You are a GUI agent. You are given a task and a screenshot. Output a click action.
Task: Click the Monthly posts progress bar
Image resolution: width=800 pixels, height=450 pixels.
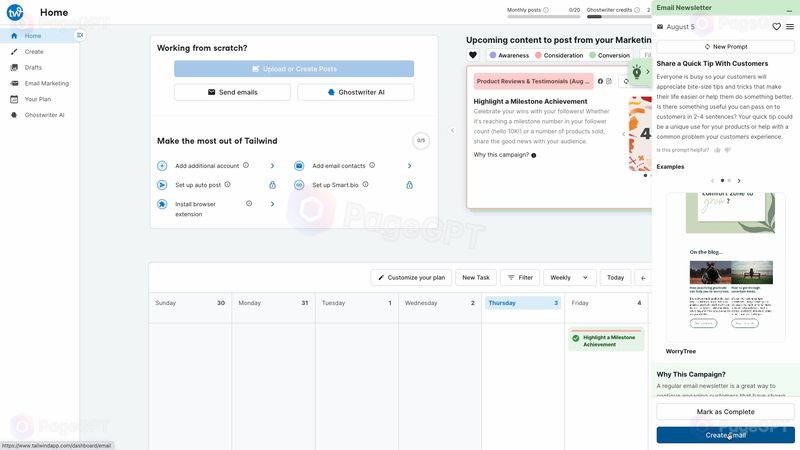pos(543,16)
